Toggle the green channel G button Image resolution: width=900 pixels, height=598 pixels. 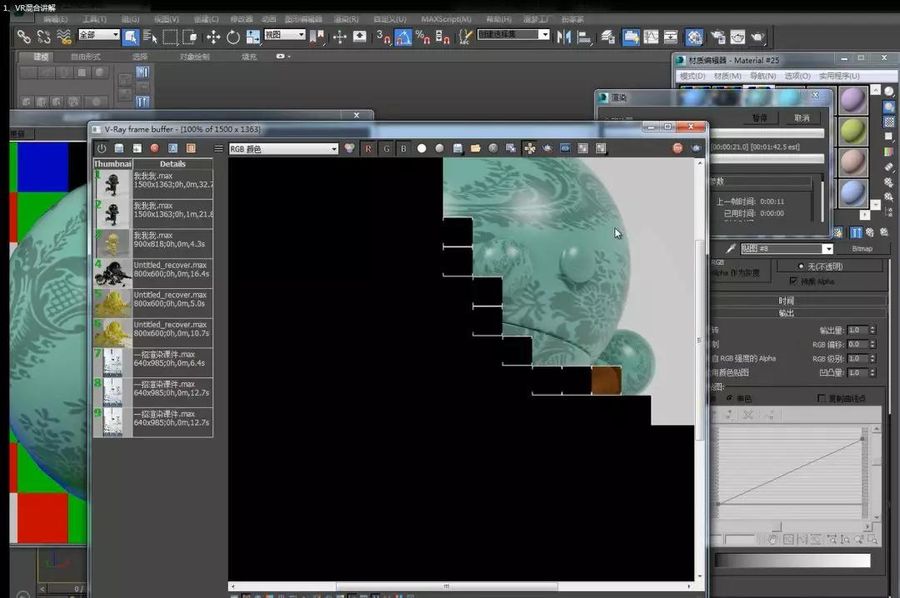(x=386, y=149)
